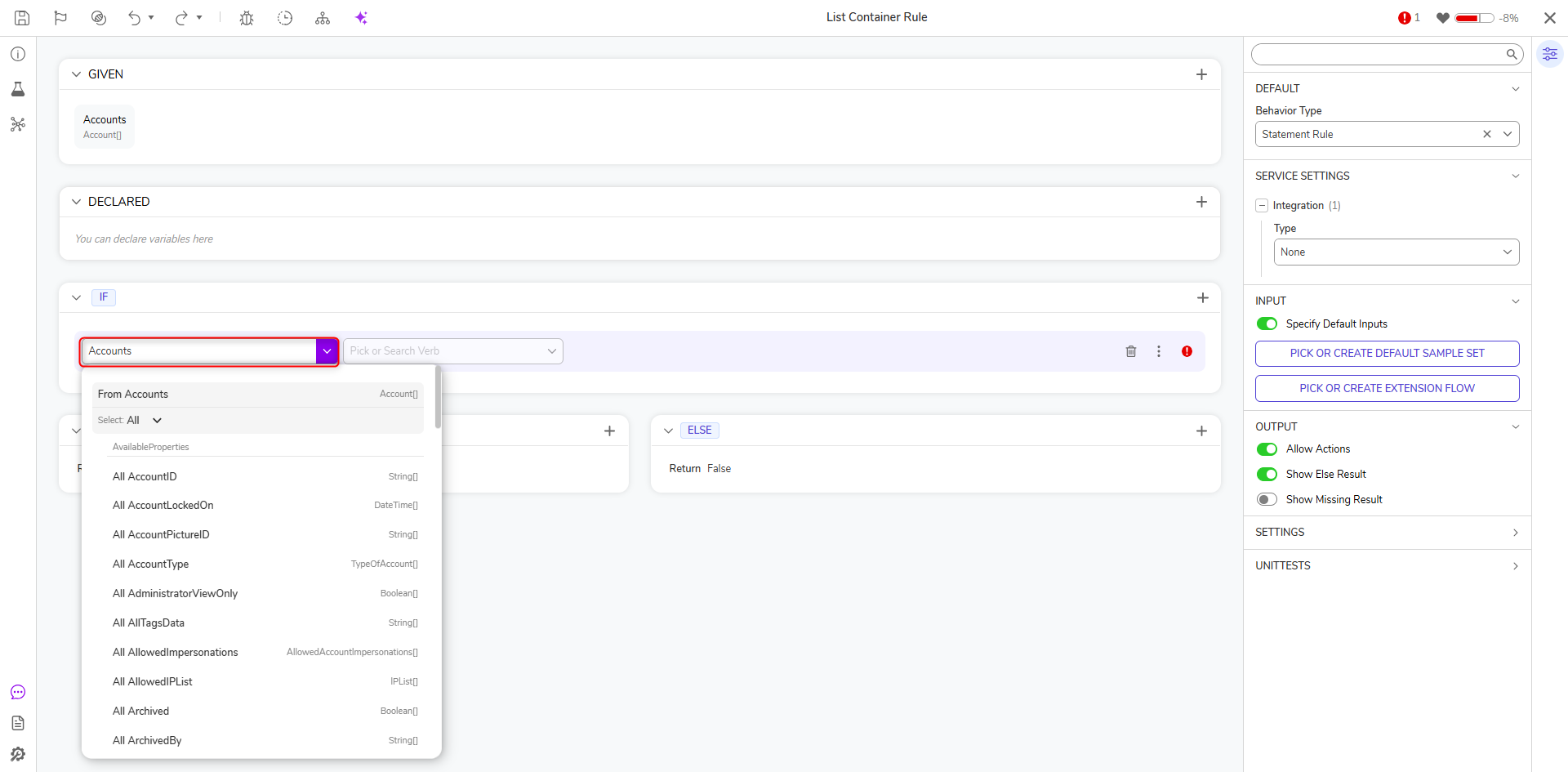Viewport: 1568px width, 772px height.
Task: Open the history clock icon
Action: click(x=285, y=18)
